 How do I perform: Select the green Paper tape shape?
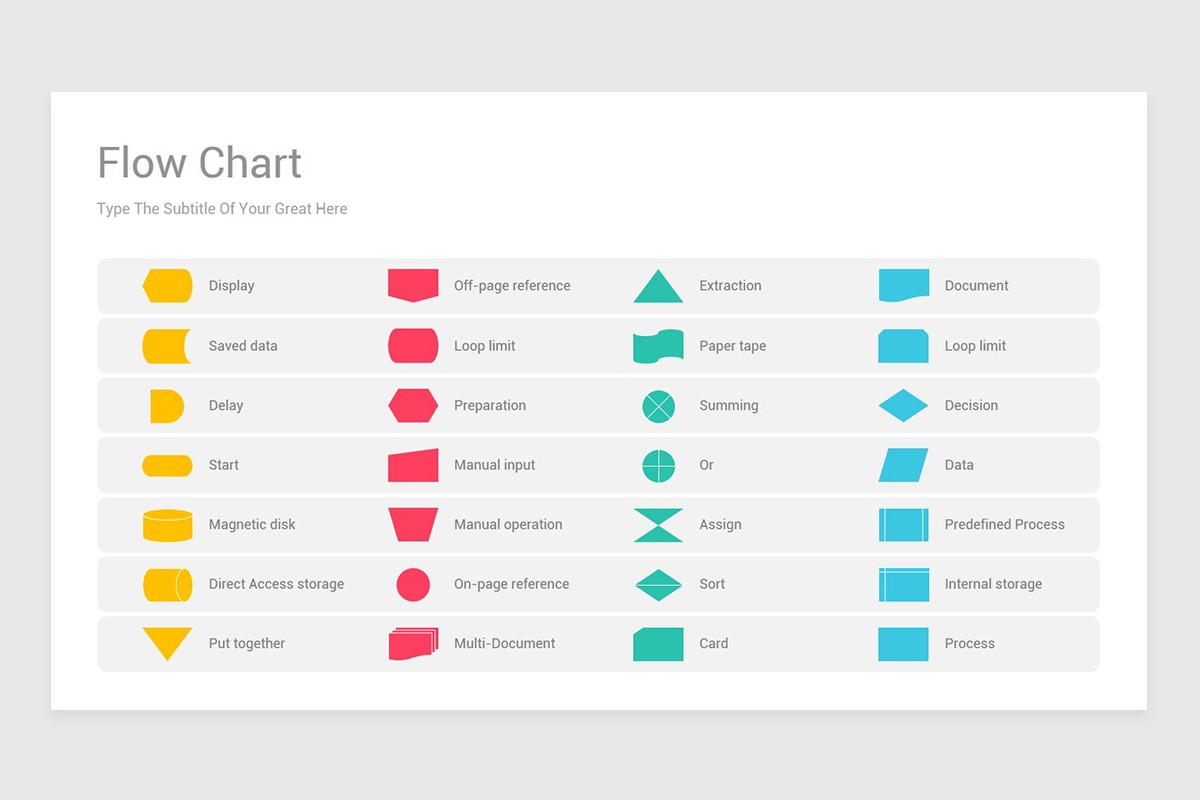658,346
